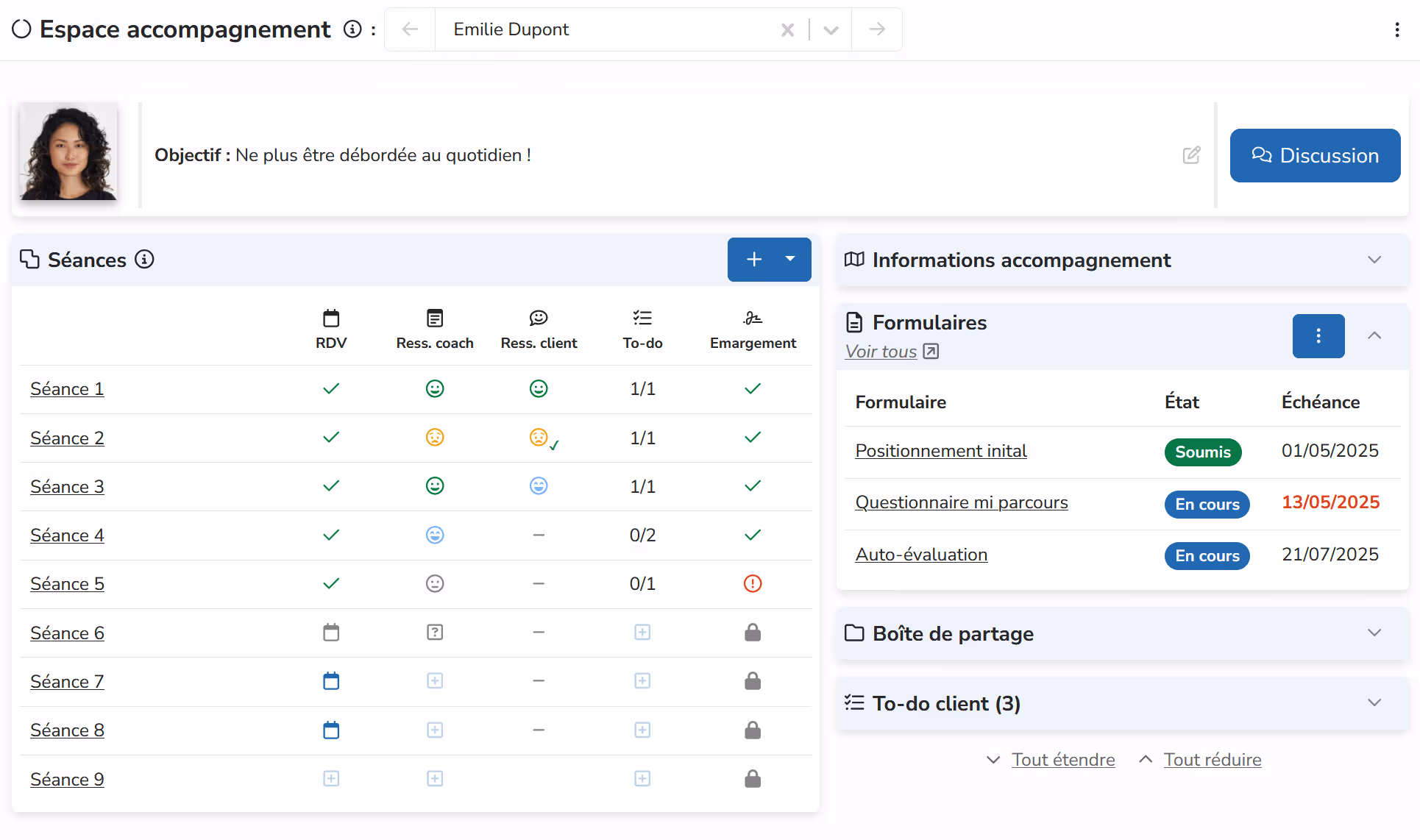Click Séance 9 emargement lock icon
The width and height of the screenshot is (1420, 840).
(x=753, y=778)
